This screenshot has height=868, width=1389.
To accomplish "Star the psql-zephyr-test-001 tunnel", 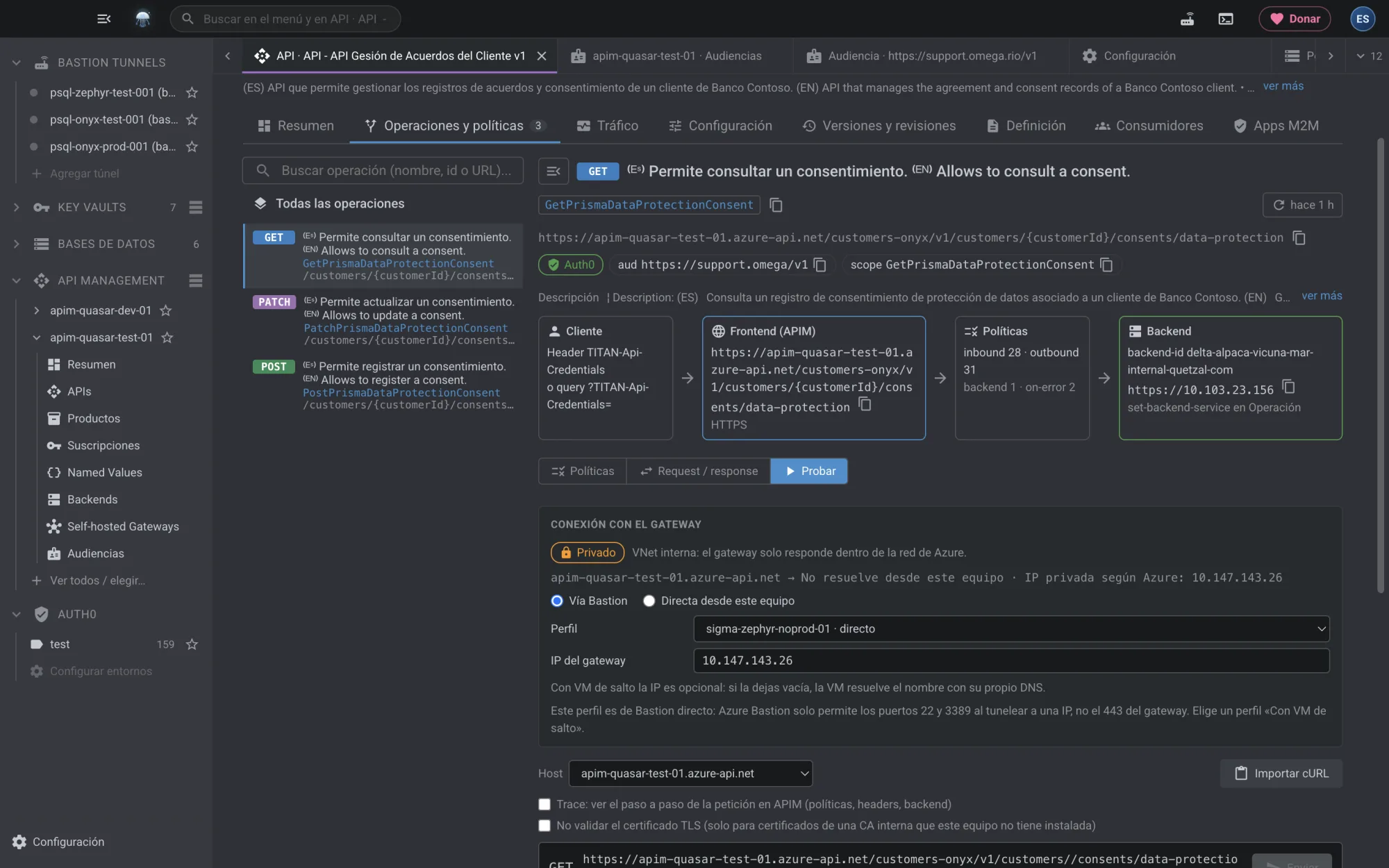I will [192, 92].
